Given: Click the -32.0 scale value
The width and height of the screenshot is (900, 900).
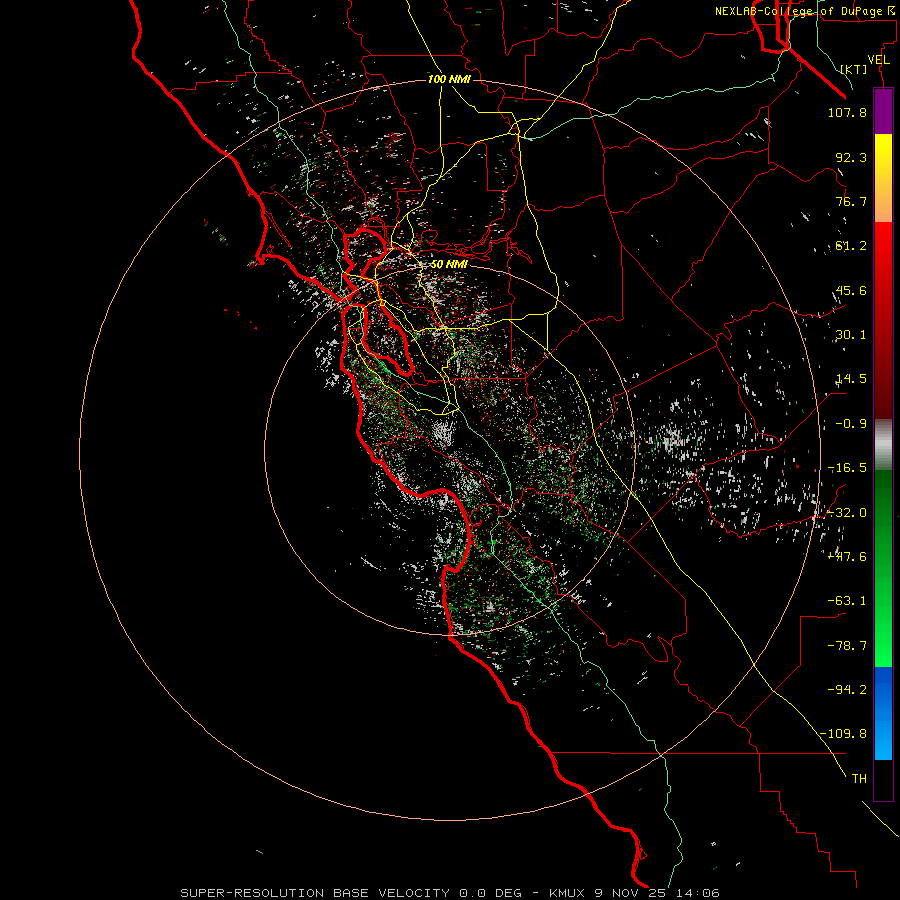Looking at the screenshot, I should click(847, 513).
